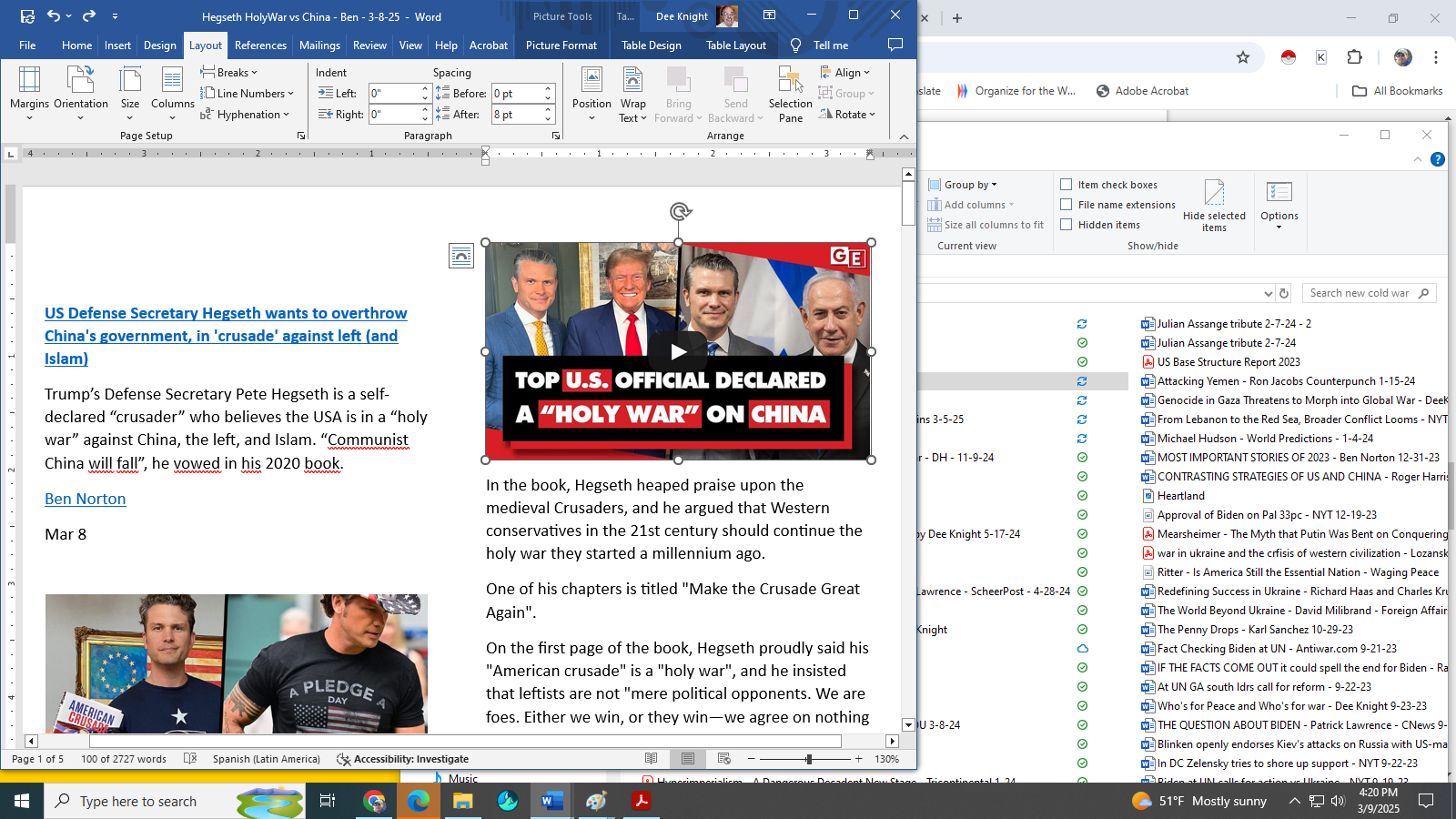Click the zoom in plus button
The height and width of the screenshot is (819, 1456).
pyautogui.click(x=858, y=758)
